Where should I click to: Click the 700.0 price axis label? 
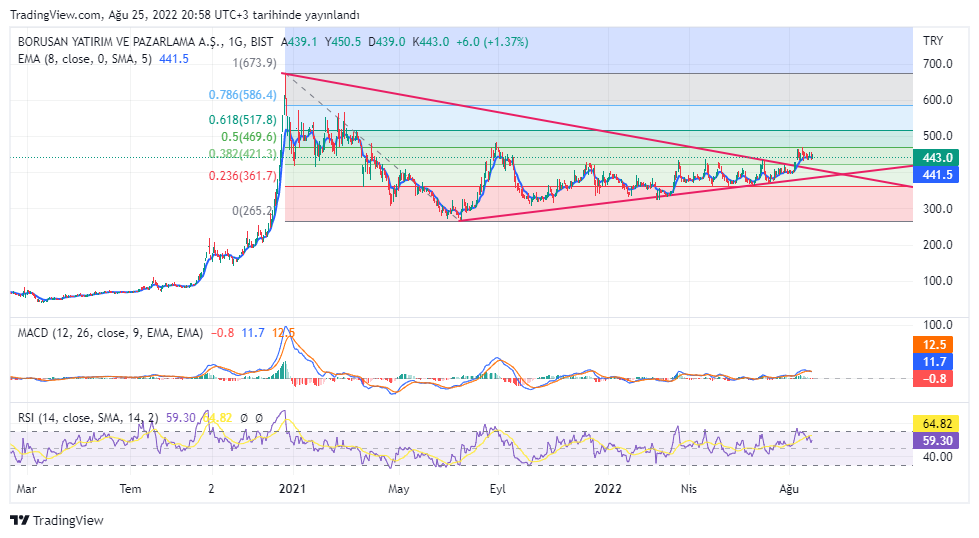pyautogui.click(x=938, y=64)
